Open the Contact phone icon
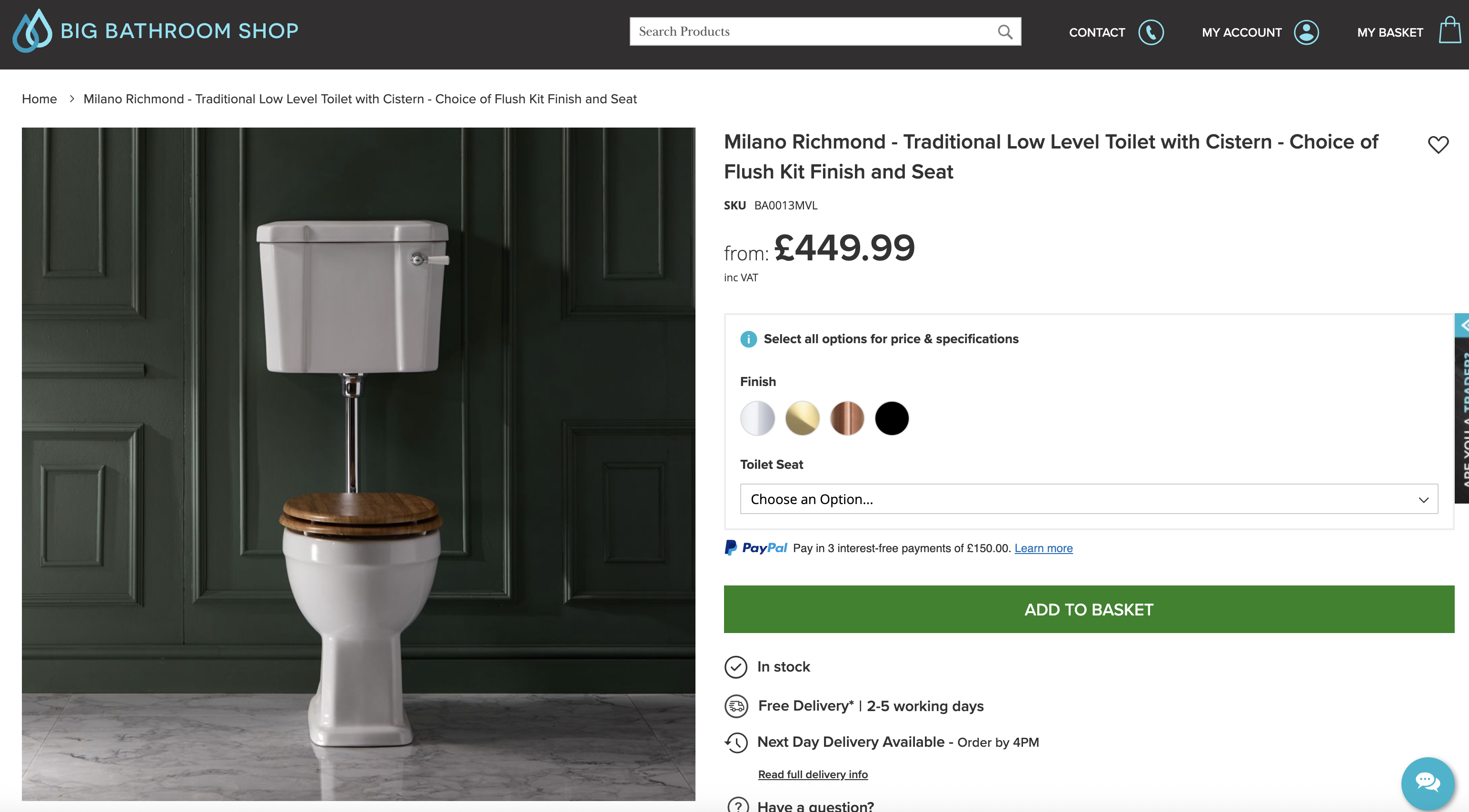Viewport: 1469px width, 812px height. pos(1152,32)
